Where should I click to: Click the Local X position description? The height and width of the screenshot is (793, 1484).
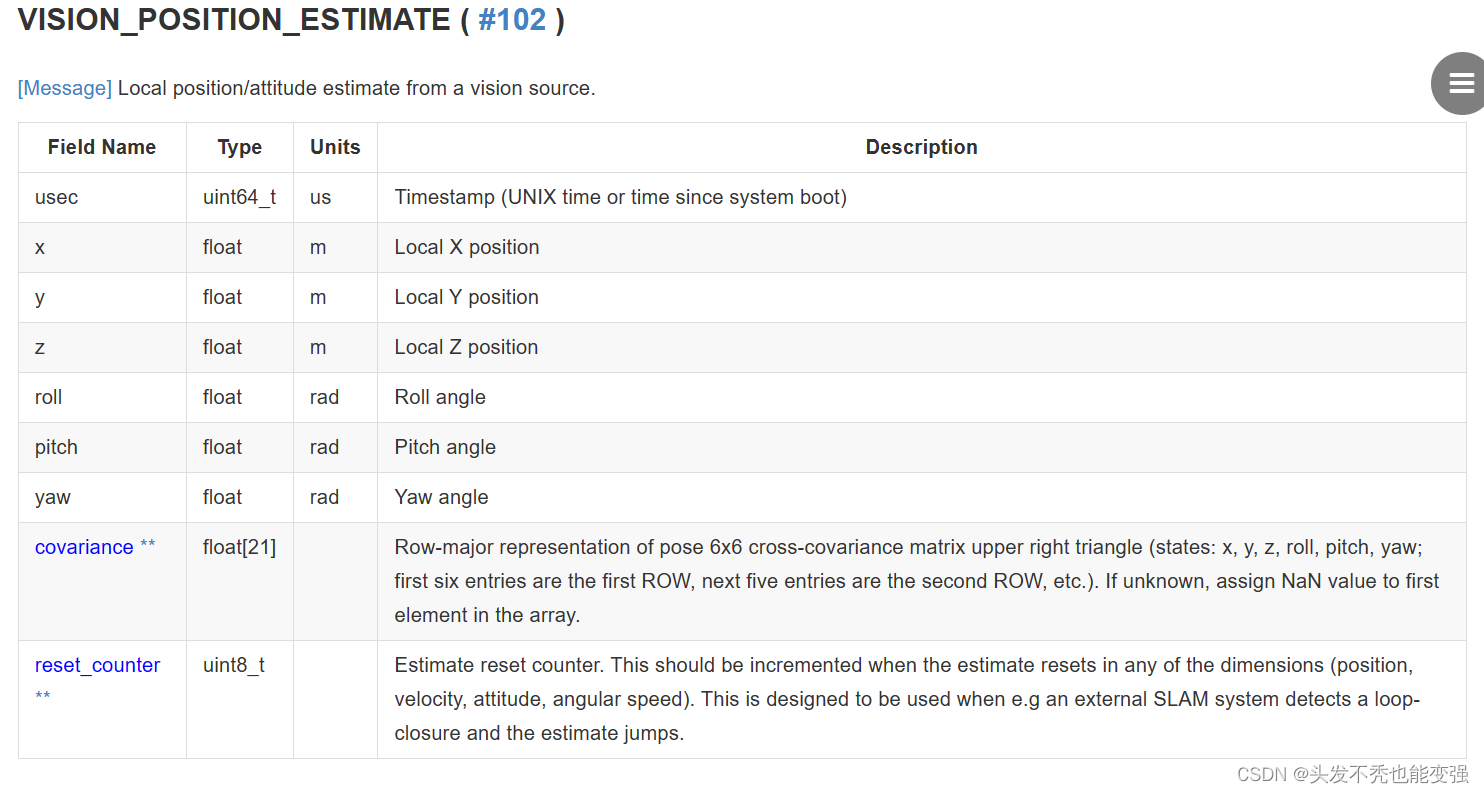[467, 247]
